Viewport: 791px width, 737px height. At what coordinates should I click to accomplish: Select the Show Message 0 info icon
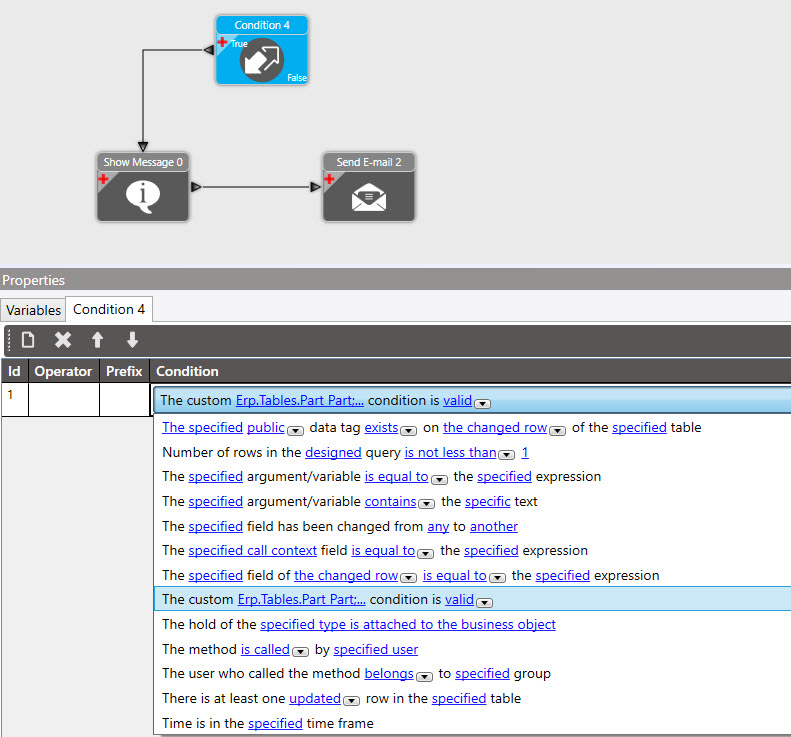coord(143,196)
